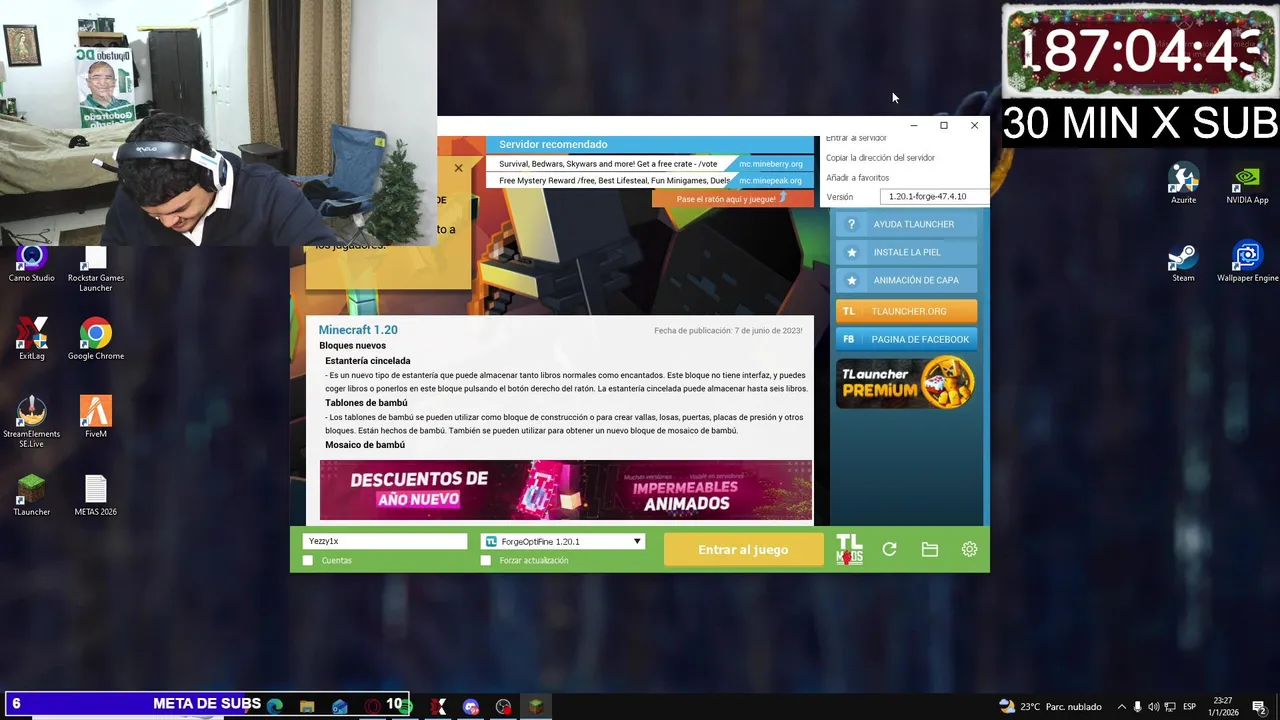Open the game folder icon in TLauncher
The height and width of the screenshot is (720, 1280).
click(930, 549)
